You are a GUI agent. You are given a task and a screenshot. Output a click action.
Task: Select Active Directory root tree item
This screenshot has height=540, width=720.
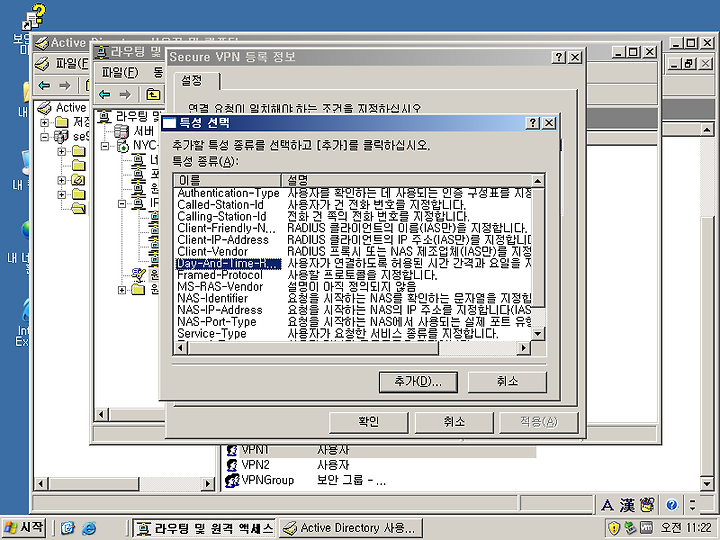71,108
